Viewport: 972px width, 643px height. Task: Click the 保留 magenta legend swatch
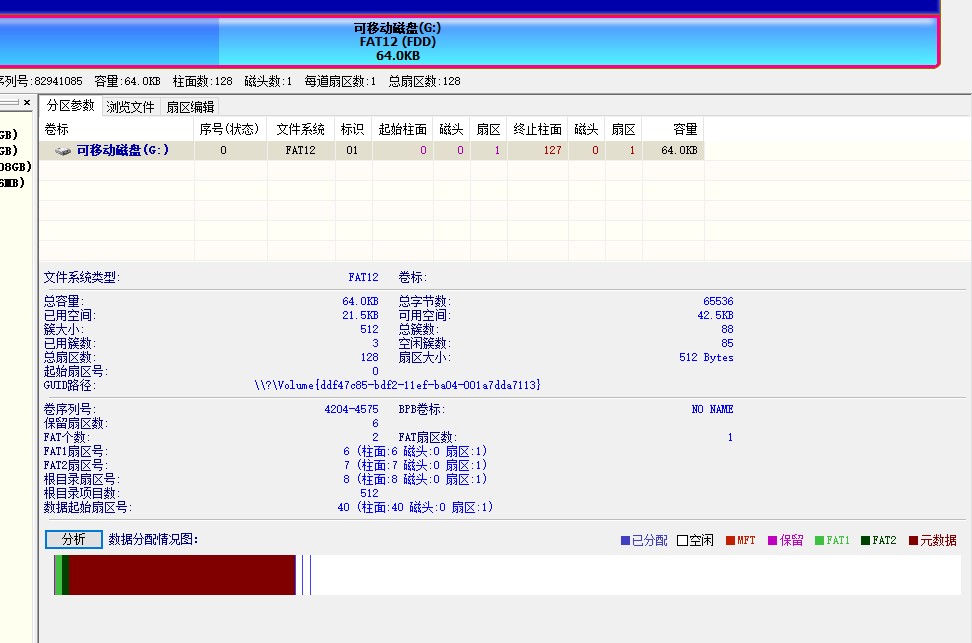point(772,541)
